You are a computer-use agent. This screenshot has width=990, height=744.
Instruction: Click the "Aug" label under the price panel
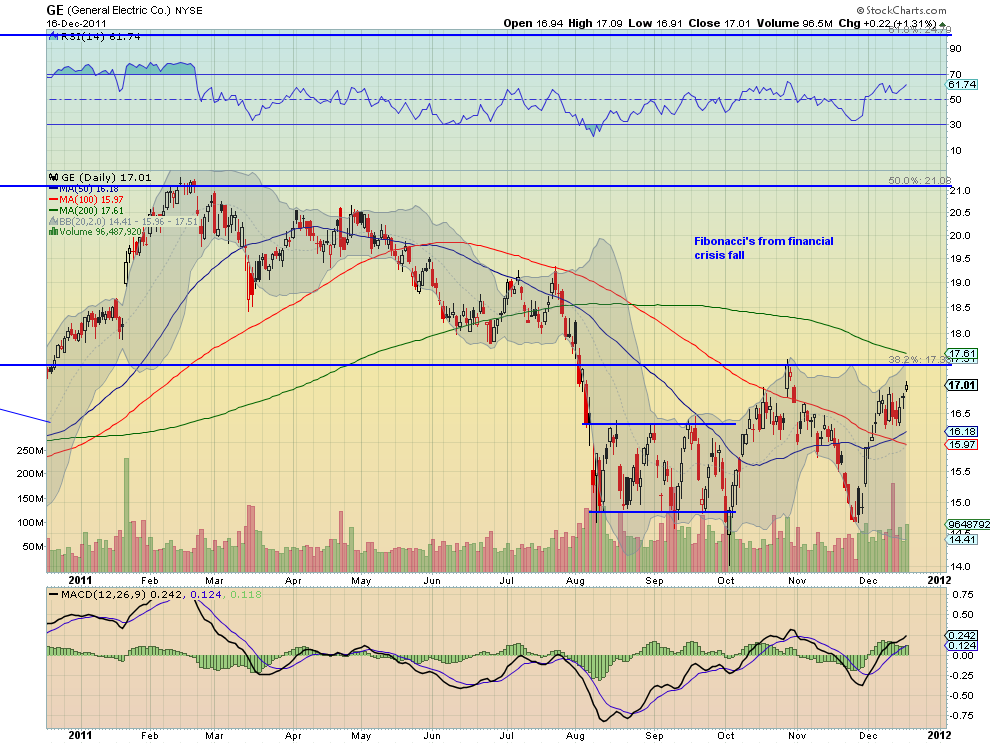[575, 581]
